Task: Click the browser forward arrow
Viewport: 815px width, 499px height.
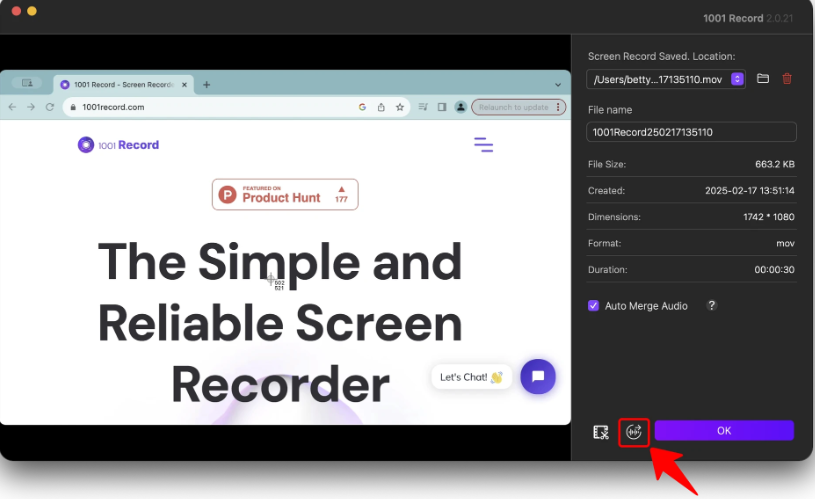Action: click(31, 107)
